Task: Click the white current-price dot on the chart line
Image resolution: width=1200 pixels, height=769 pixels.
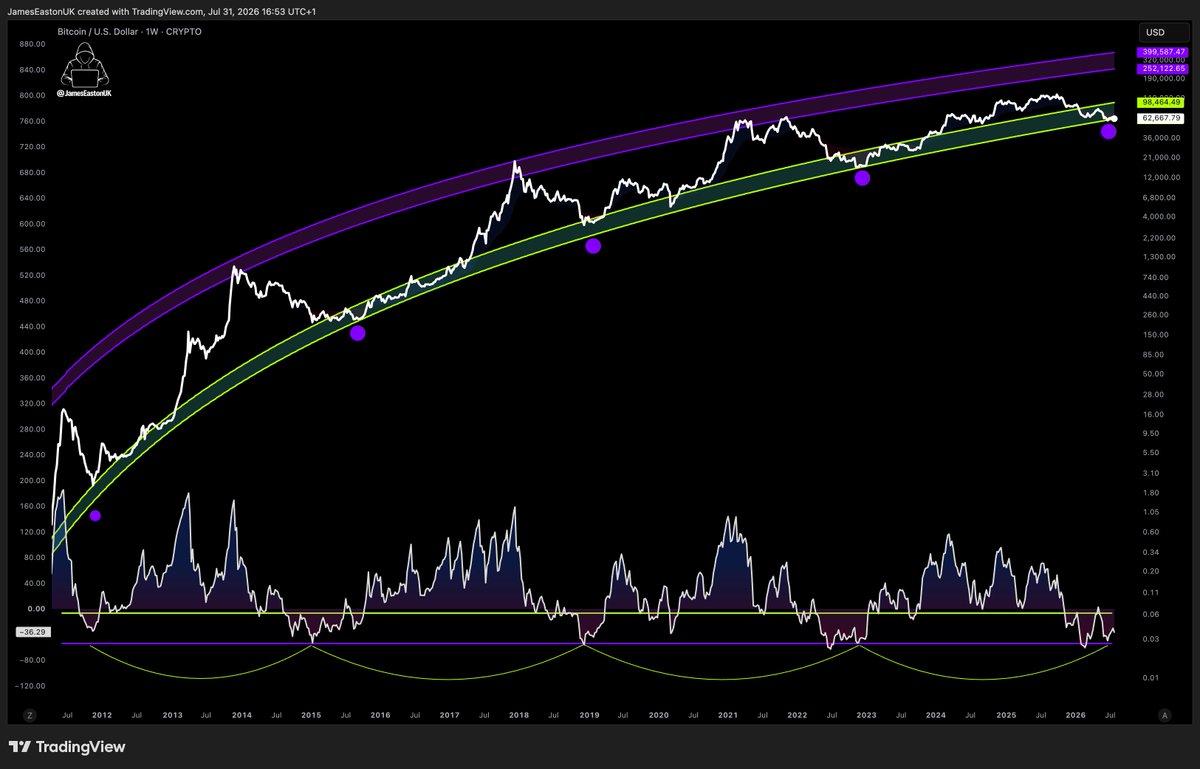Action: (1114, 119)
